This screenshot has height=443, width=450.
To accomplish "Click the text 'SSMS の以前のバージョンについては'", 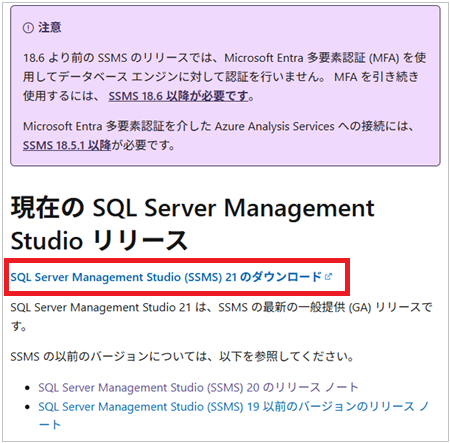I will tap(182, 357).
